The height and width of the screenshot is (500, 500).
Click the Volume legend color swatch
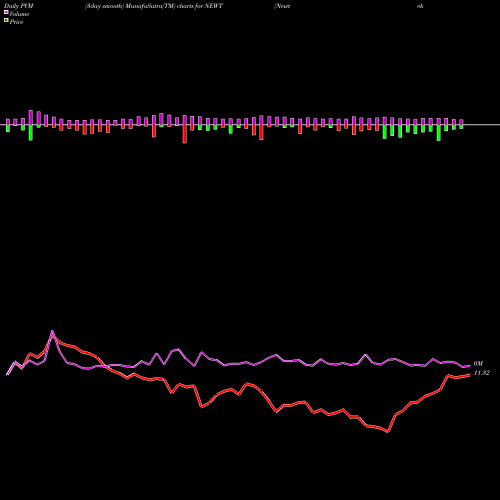(6, 12)
